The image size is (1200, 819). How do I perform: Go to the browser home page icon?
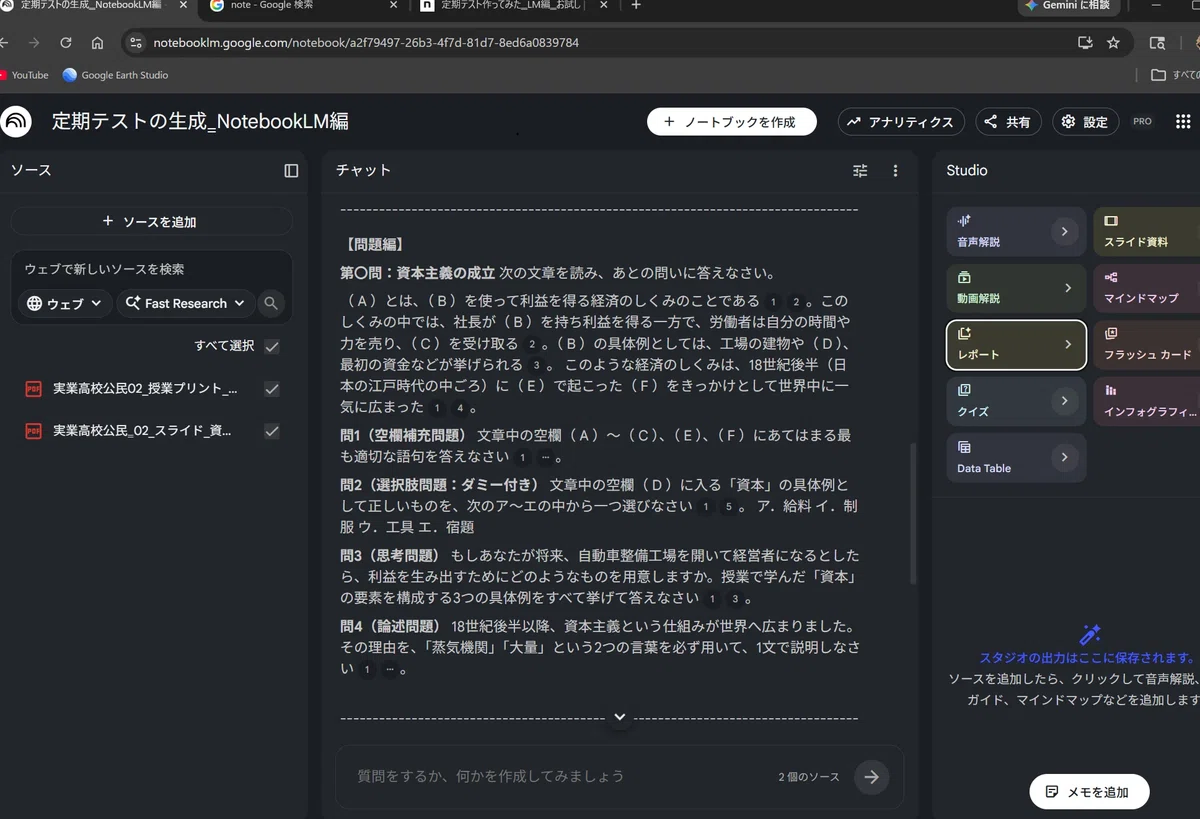tap(97, 43)
